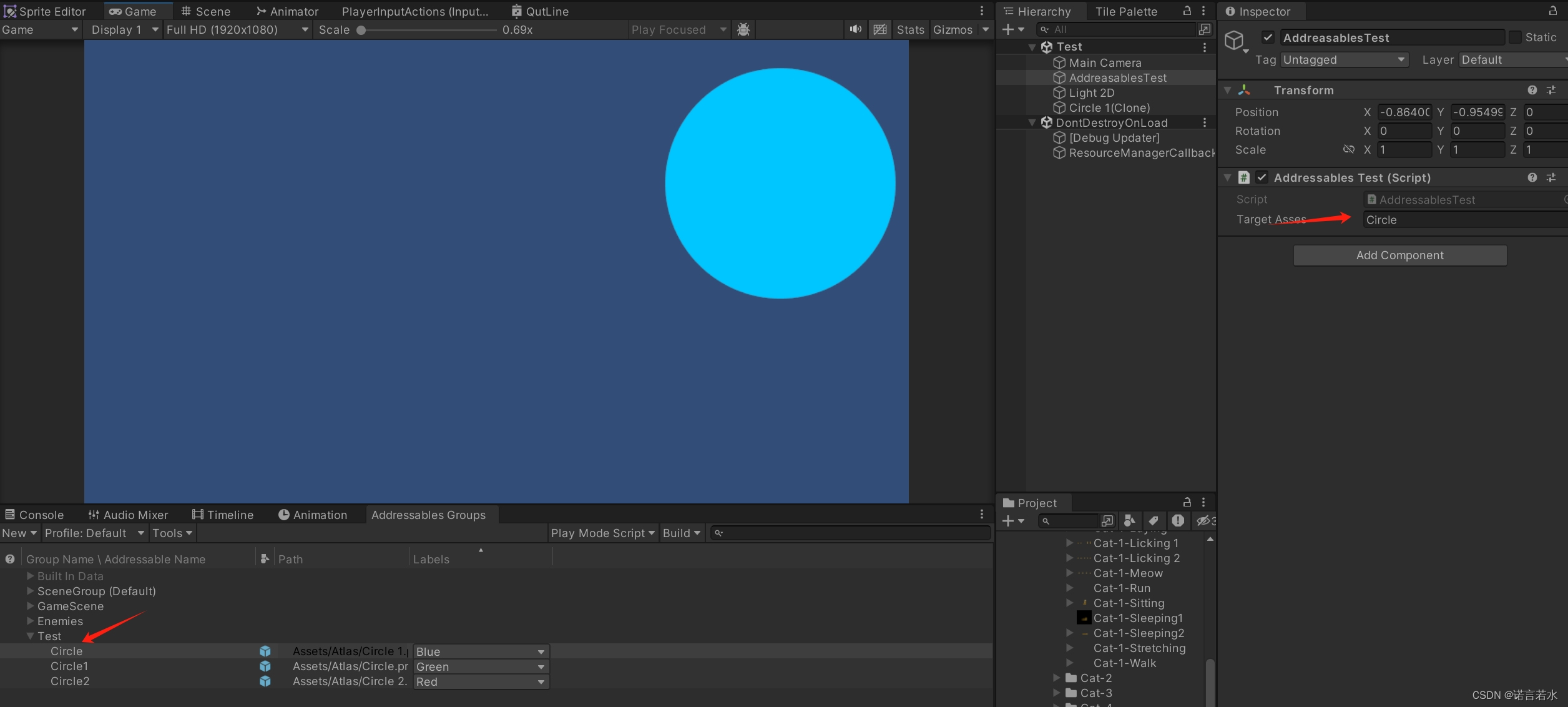The width and height of the screenshot is (1568, 707).
Task: Click the Inspector lock icon
Action: tap(1552, 11)
